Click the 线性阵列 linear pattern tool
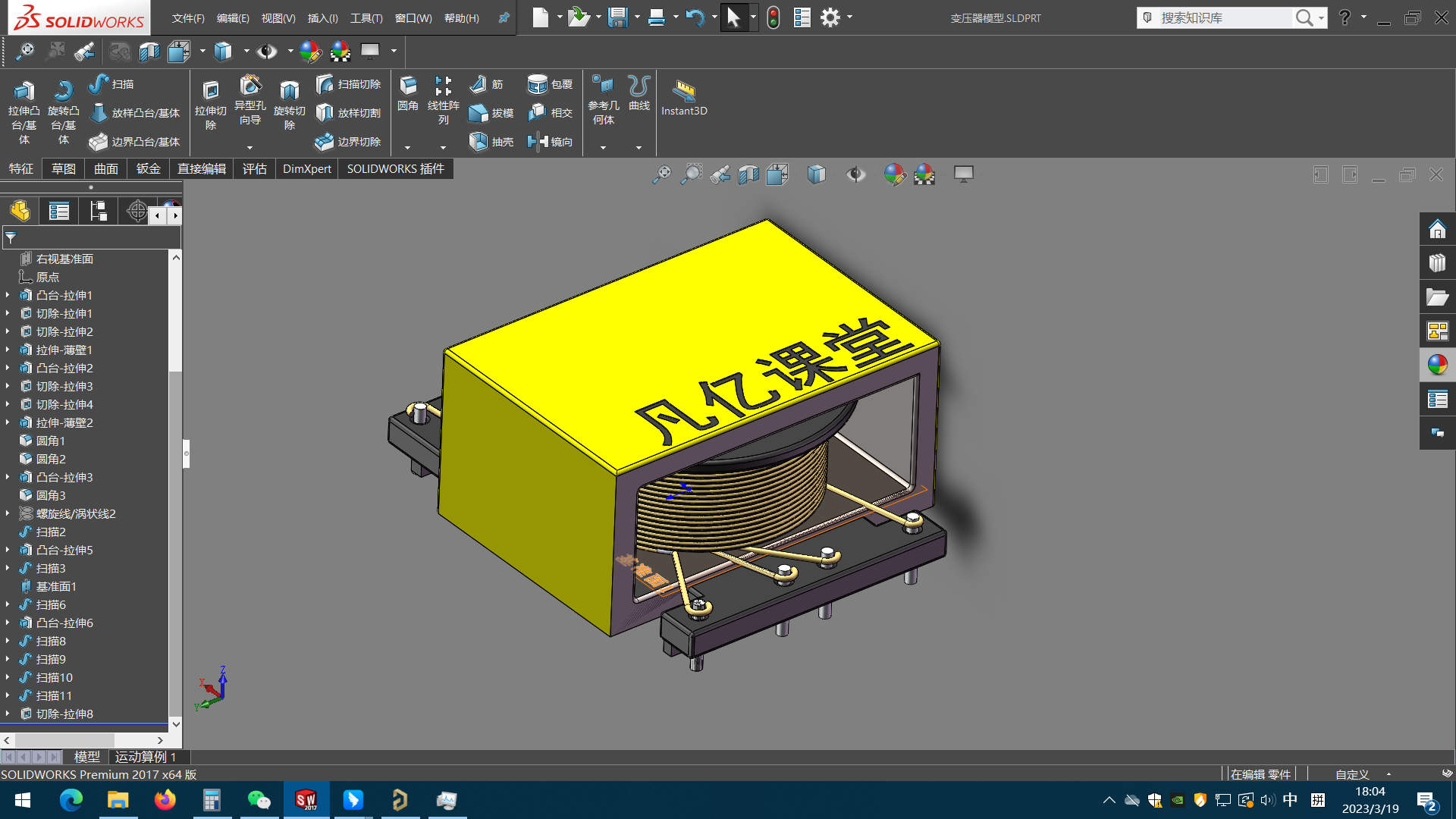The width and height of the screenshot is (1456, 819). click(x=443, y=99)
